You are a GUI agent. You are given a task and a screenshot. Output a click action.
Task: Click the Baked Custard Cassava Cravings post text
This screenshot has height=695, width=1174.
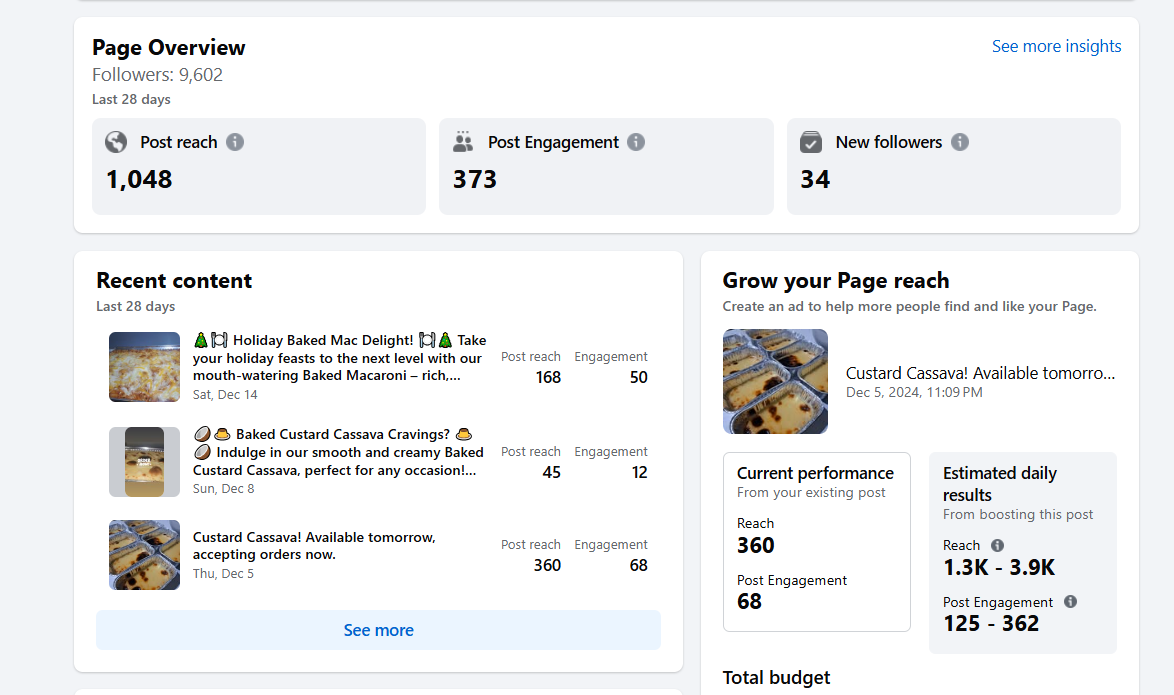338,452
